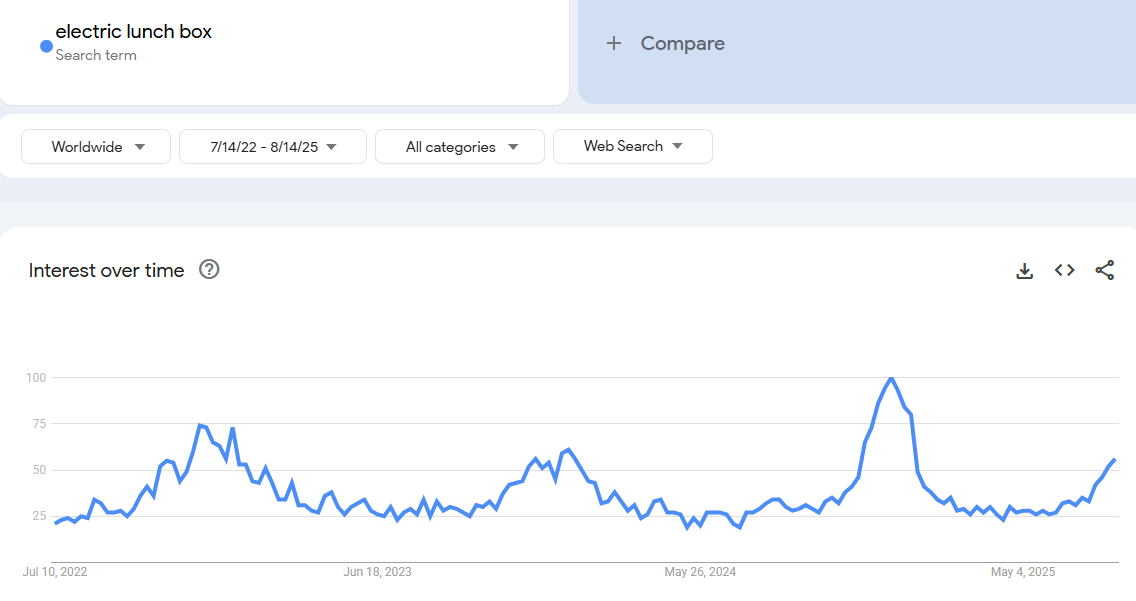Click the May 26, 2024 axis label

click(700, 572)
